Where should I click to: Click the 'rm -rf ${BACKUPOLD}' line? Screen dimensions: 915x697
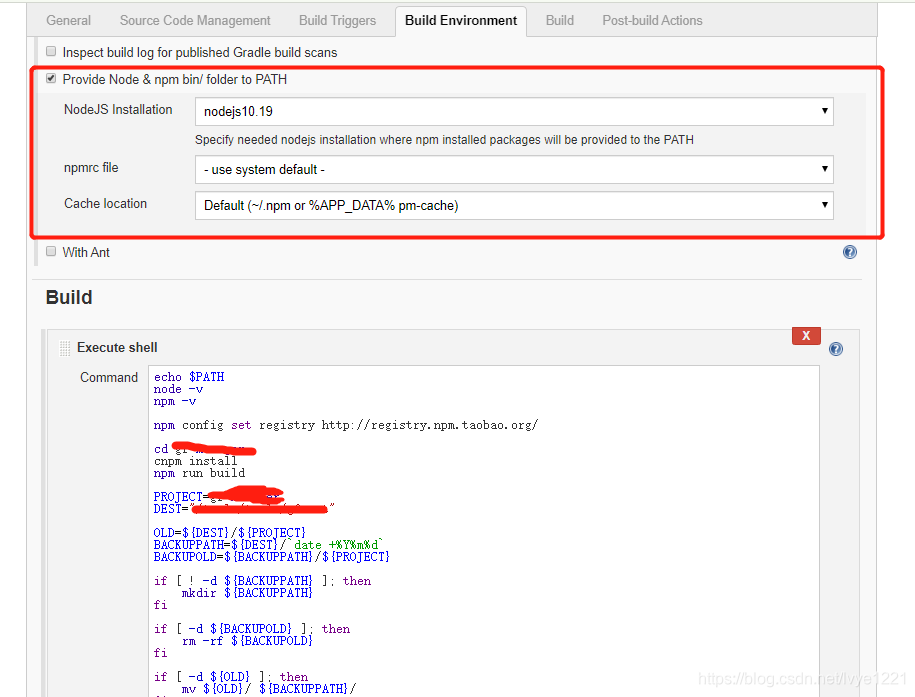[x=247, y=640]
